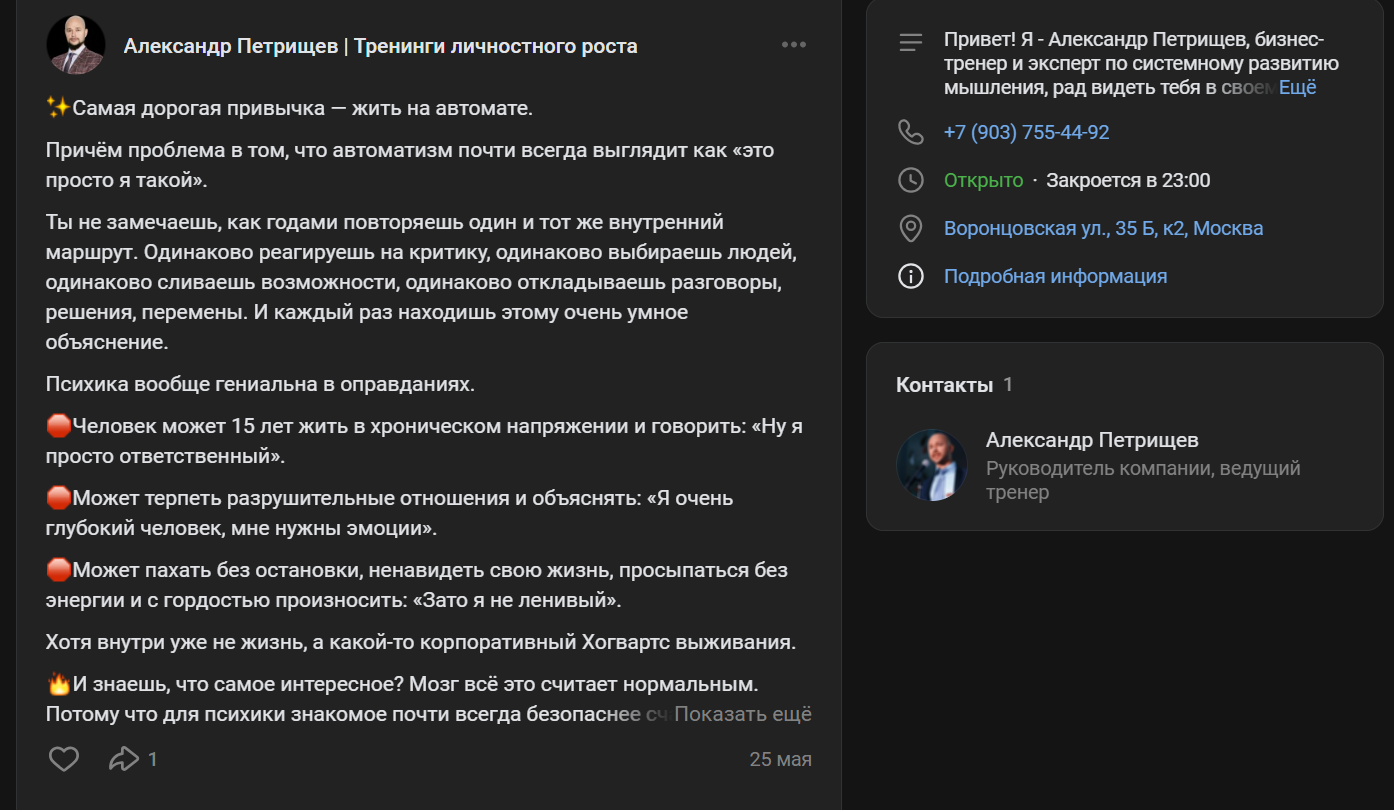Viewport: 1394px width, 810px height.
Task: Like the post with the heart icon
Action: (64, 759)
